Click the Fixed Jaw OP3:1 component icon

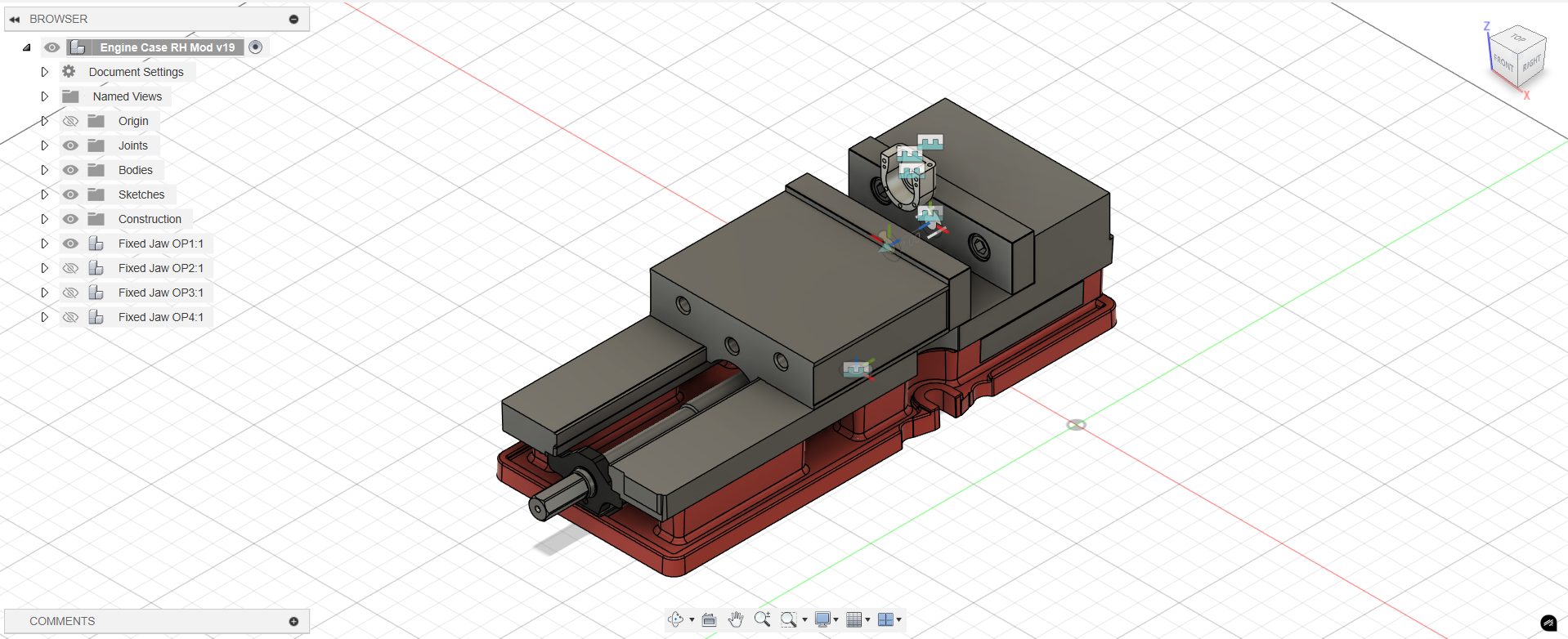click(96, 293)
